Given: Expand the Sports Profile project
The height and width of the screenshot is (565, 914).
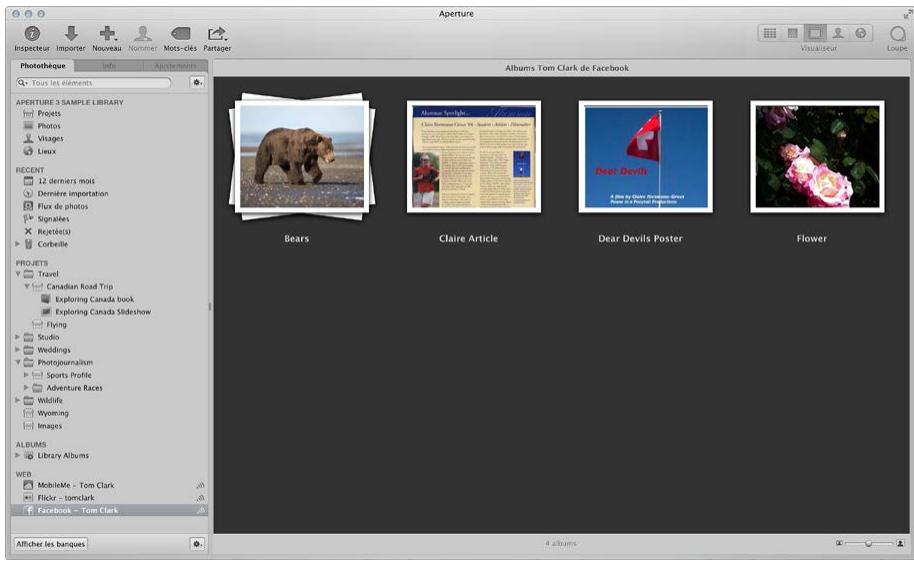Looking at the screenshot, I should pos(27,375).
